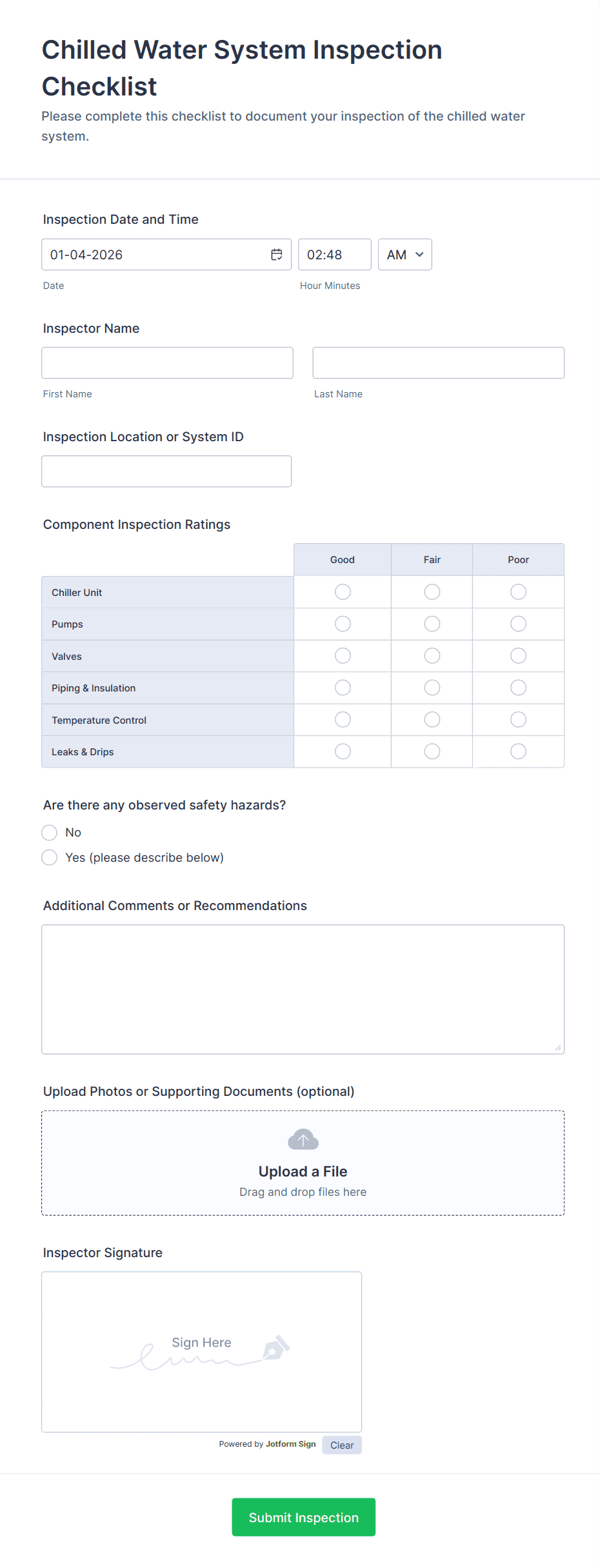Clear the inspector signature
This screenshot has width=600, height=1568.
[342, 1445]
